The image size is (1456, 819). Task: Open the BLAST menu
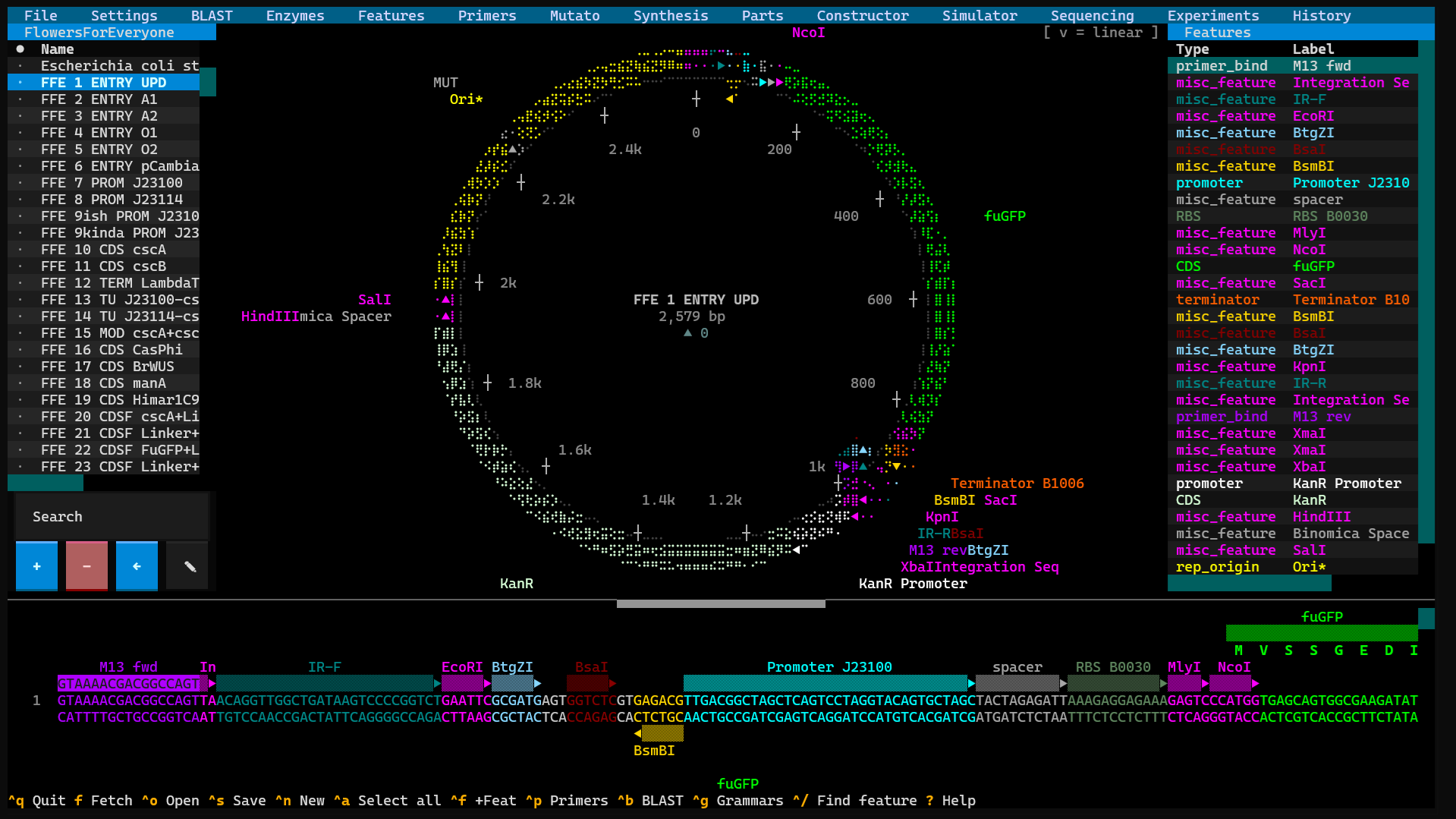[212, 15]
